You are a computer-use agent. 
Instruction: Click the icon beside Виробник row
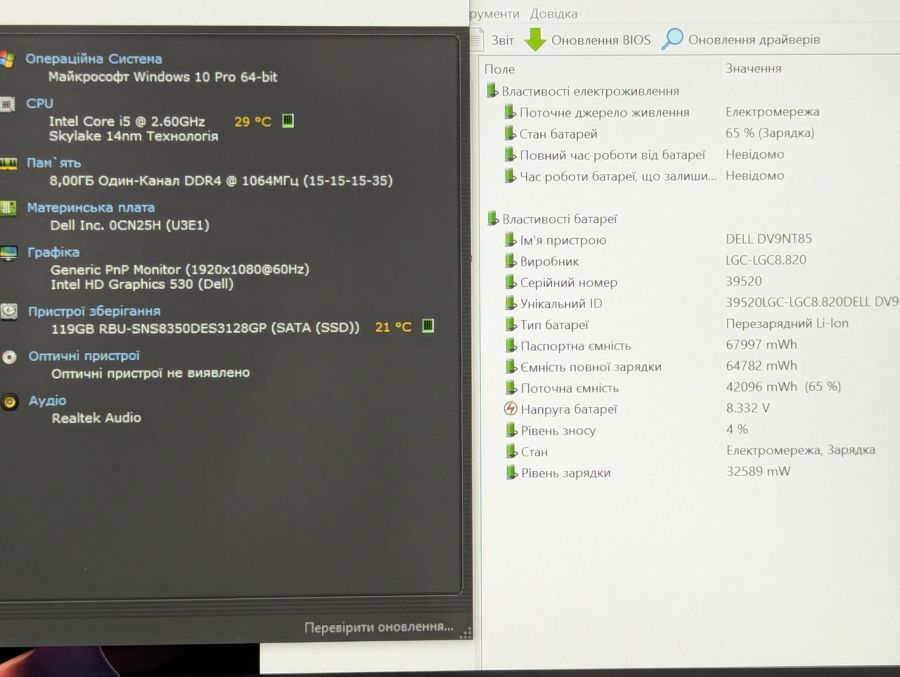point(510,260)
